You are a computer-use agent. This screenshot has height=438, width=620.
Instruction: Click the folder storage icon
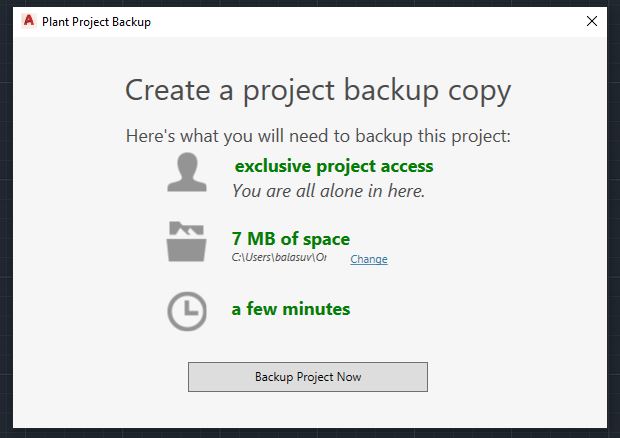click(x=187, y=242)
